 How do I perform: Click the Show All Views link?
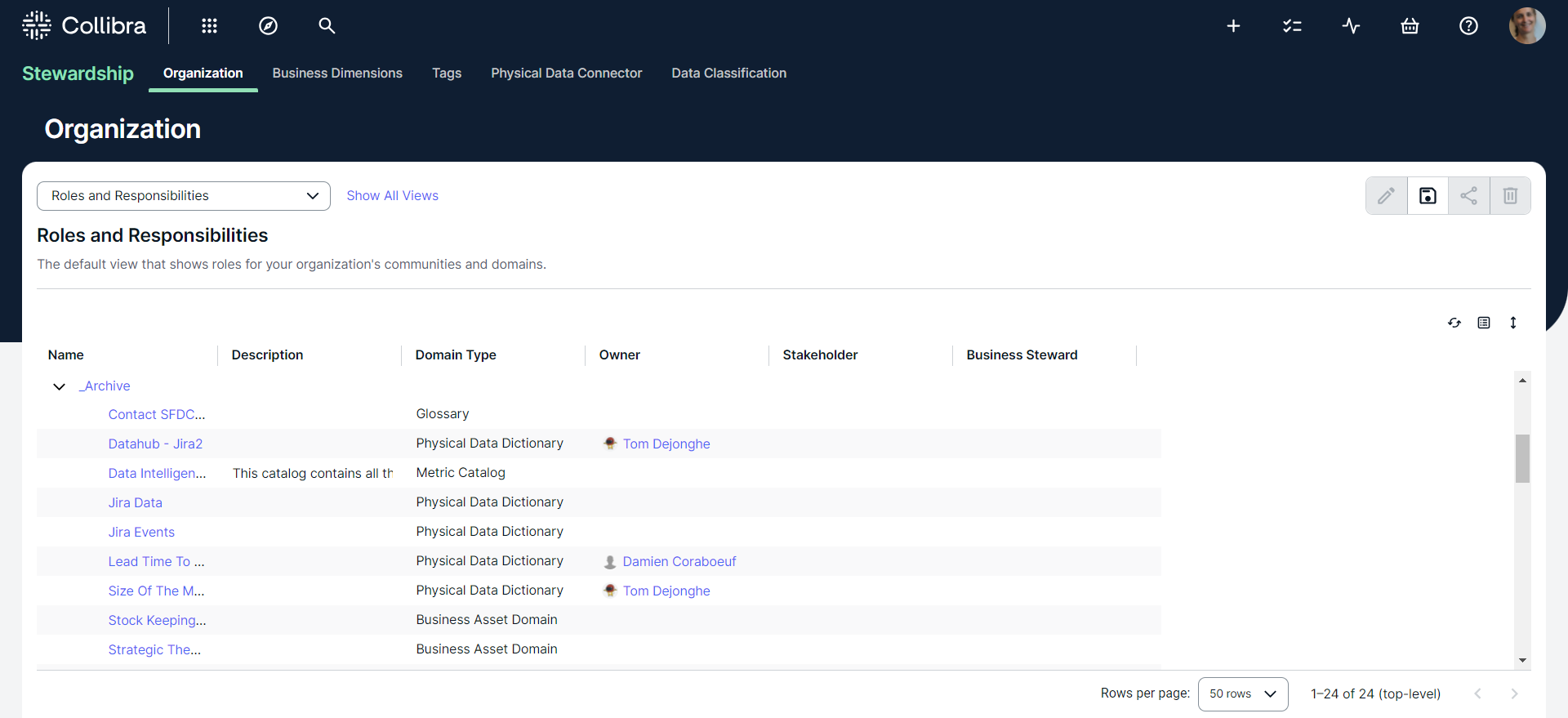pyautogui.click(x=392, y=196)
